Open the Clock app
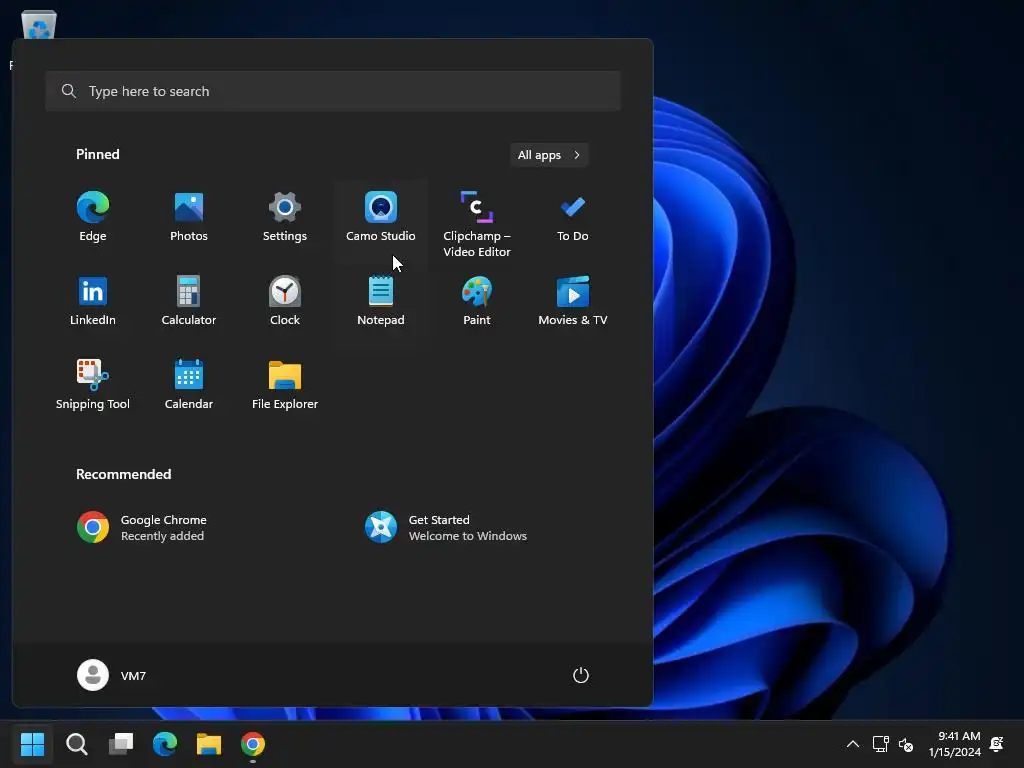This screenshot has width=1024, height=768. tap(285, 302)
